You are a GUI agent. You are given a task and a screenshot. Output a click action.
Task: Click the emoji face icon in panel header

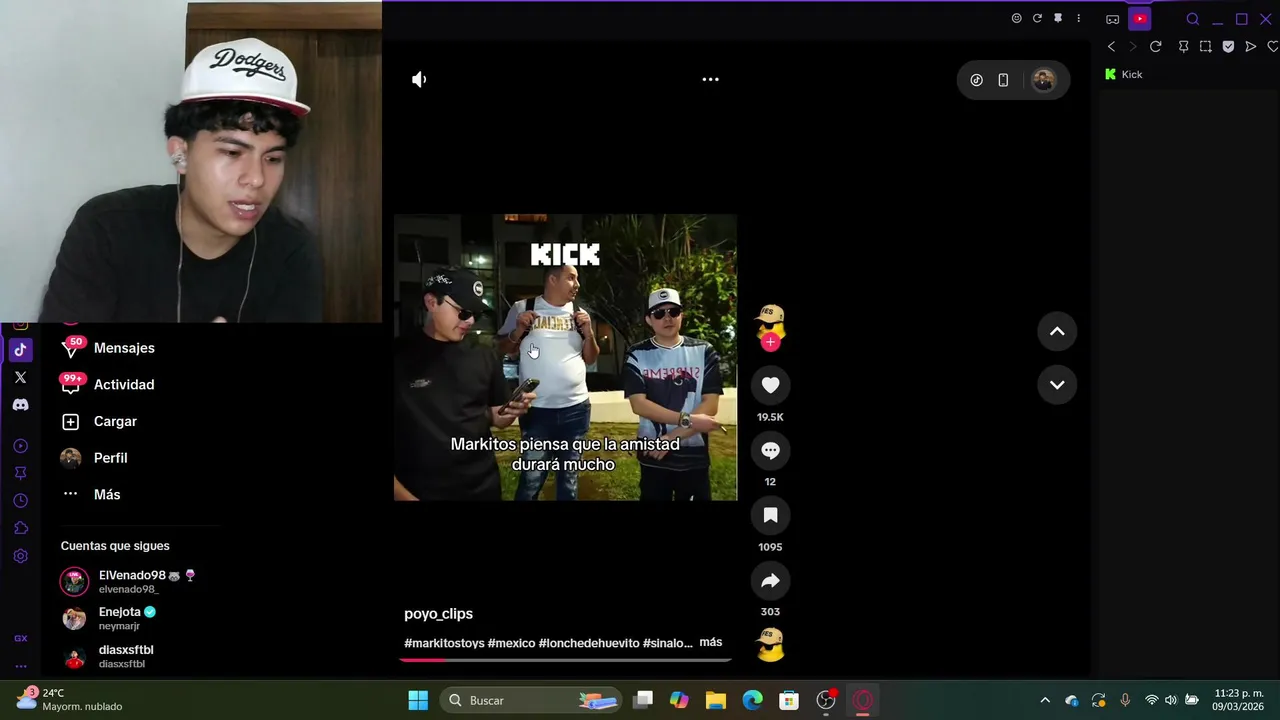click(1016, 18)
